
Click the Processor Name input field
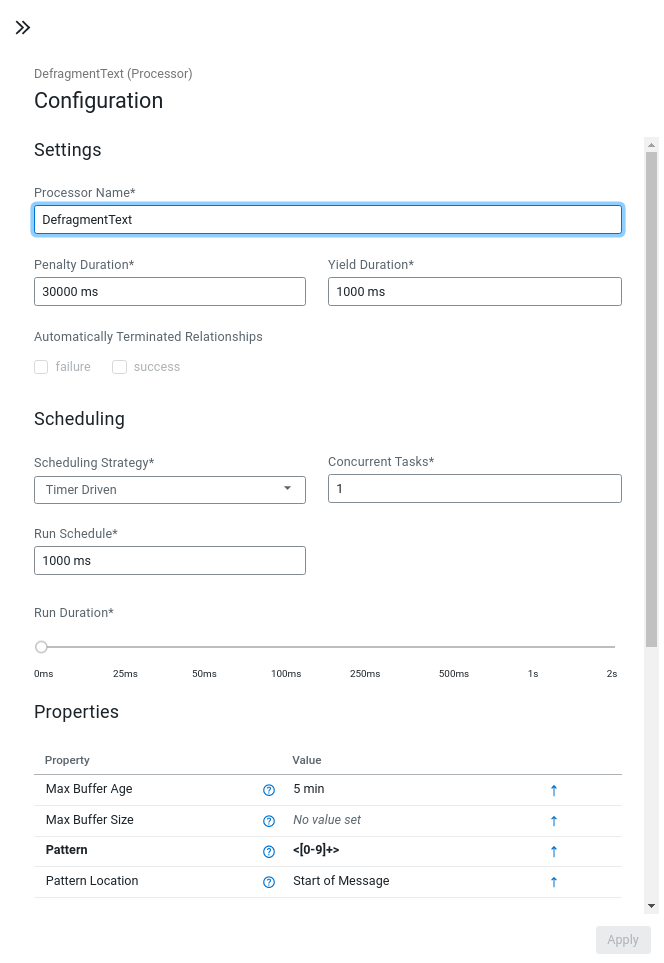coord(328,219)
